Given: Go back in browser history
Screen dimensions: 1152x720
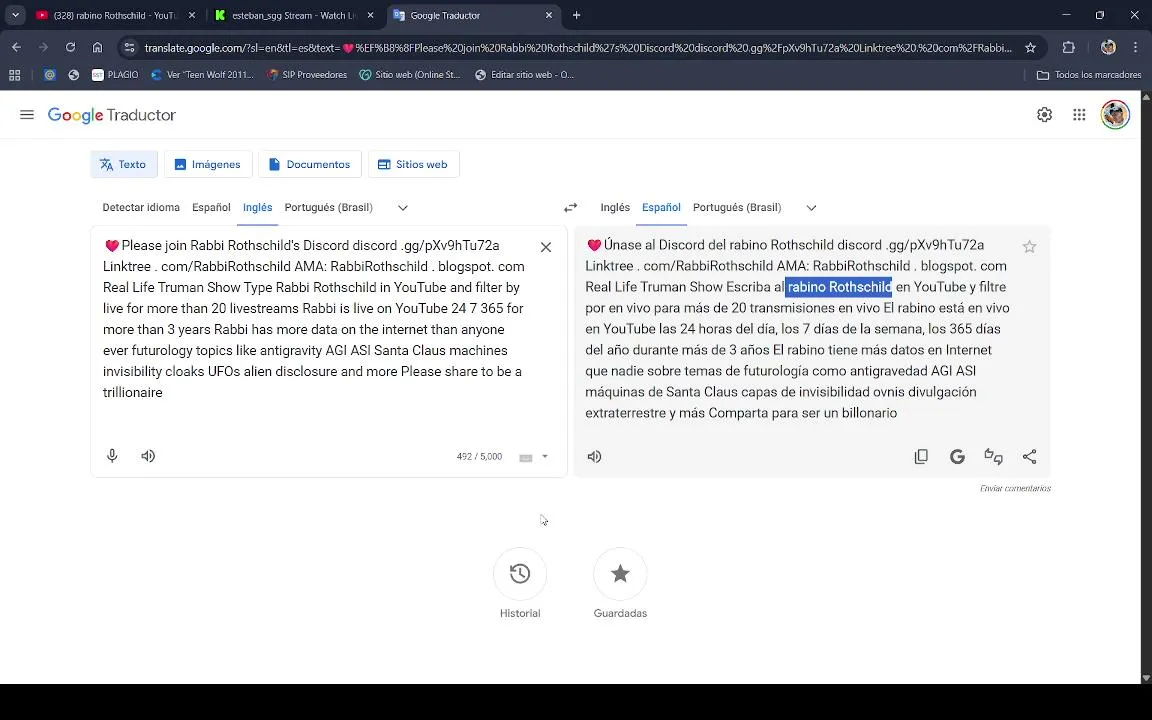Looking at the screenshot, I should point(16,48).
